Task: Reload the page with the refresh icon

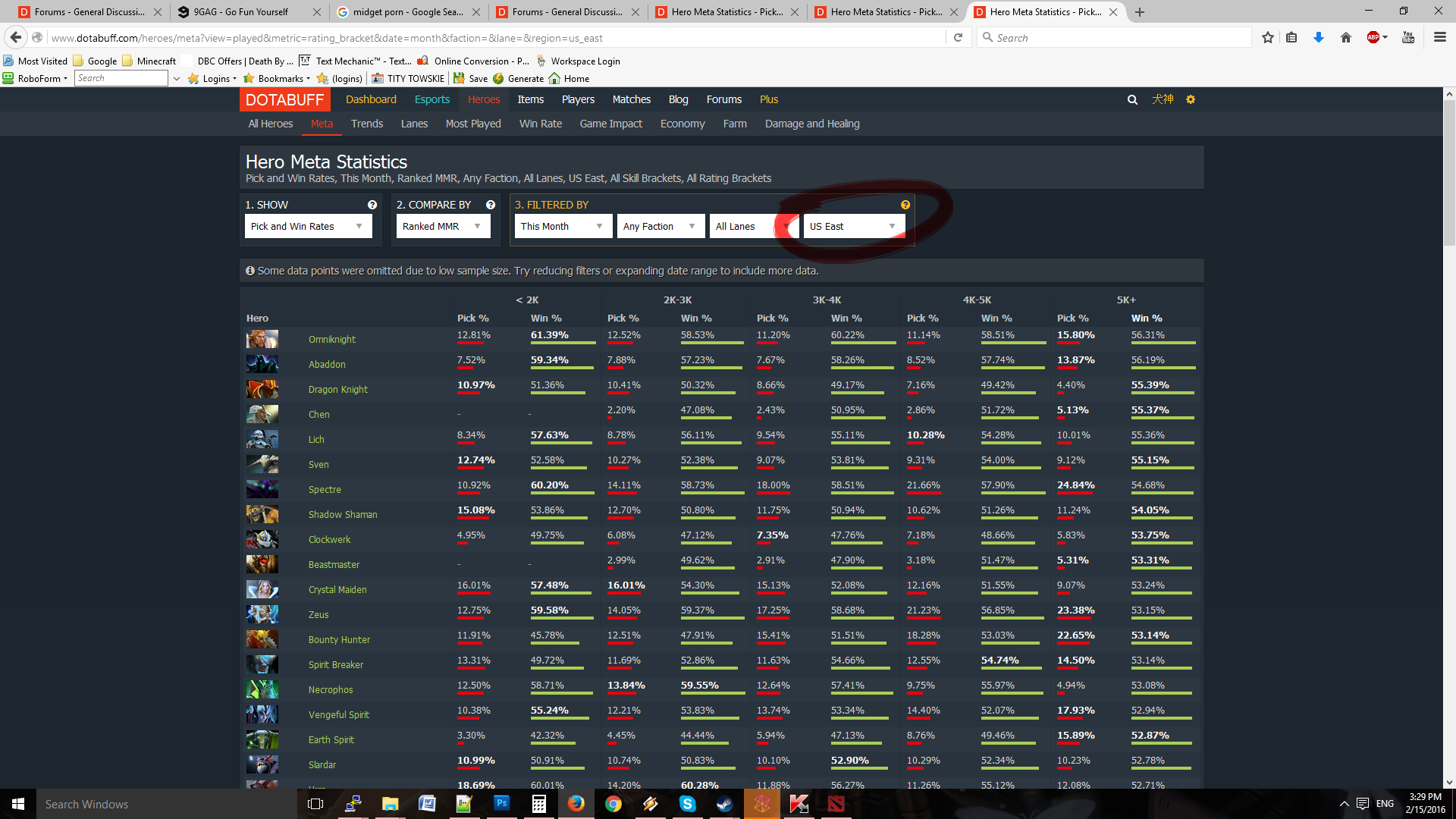Action: point(958,37)
